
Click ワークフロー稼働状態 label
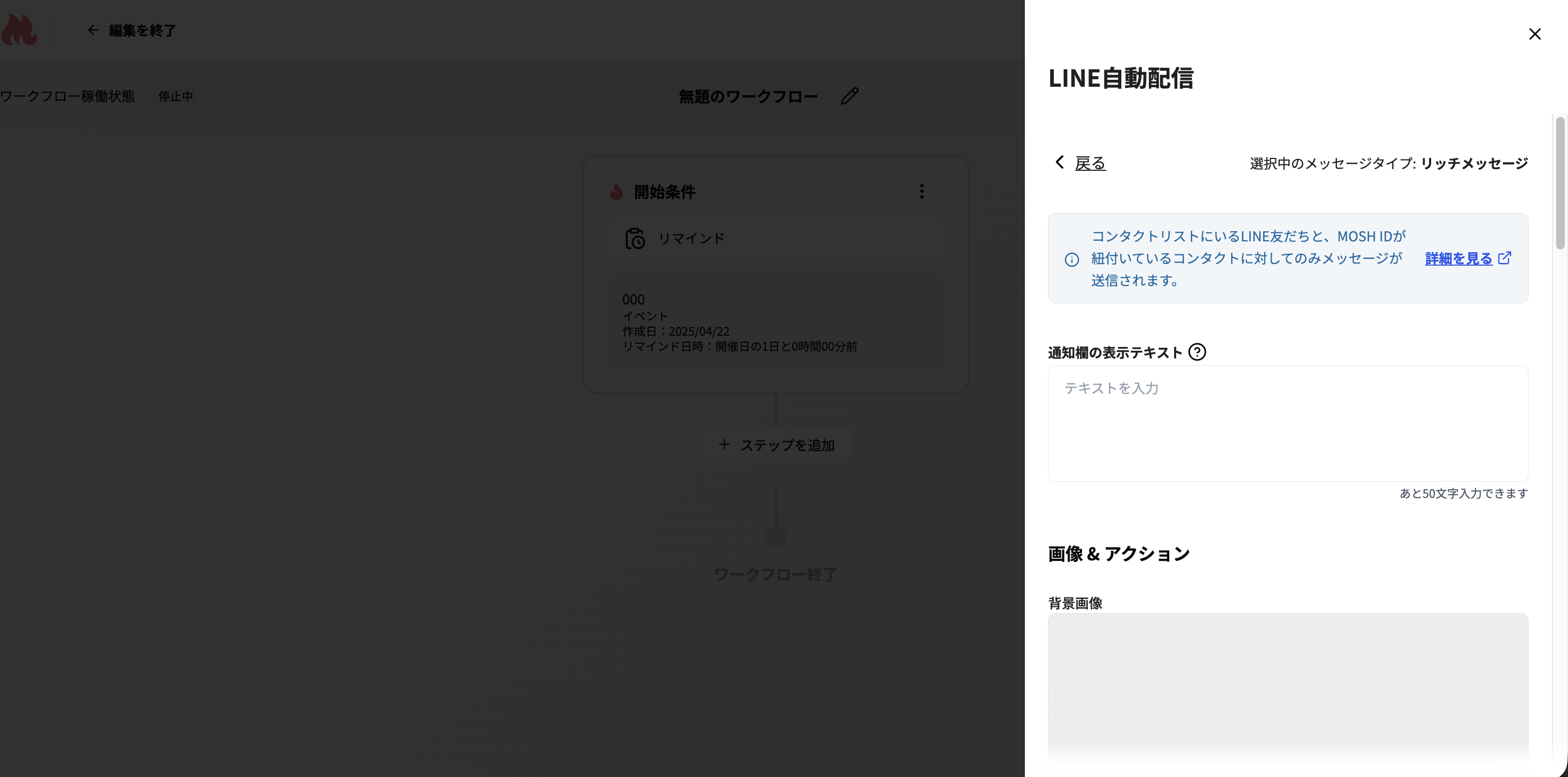point(67,96)
